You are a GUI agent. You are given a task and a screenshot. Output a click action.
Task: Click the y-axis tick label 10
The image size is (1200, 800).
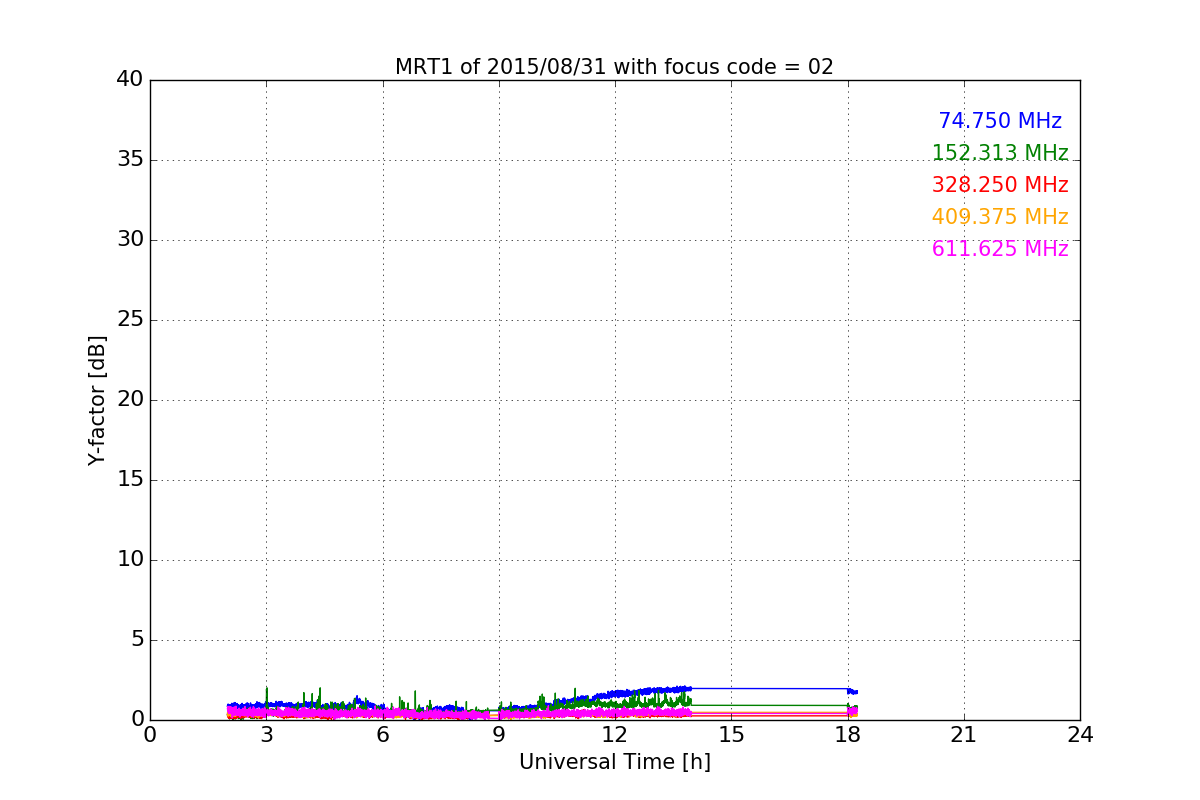coord(130,560)
